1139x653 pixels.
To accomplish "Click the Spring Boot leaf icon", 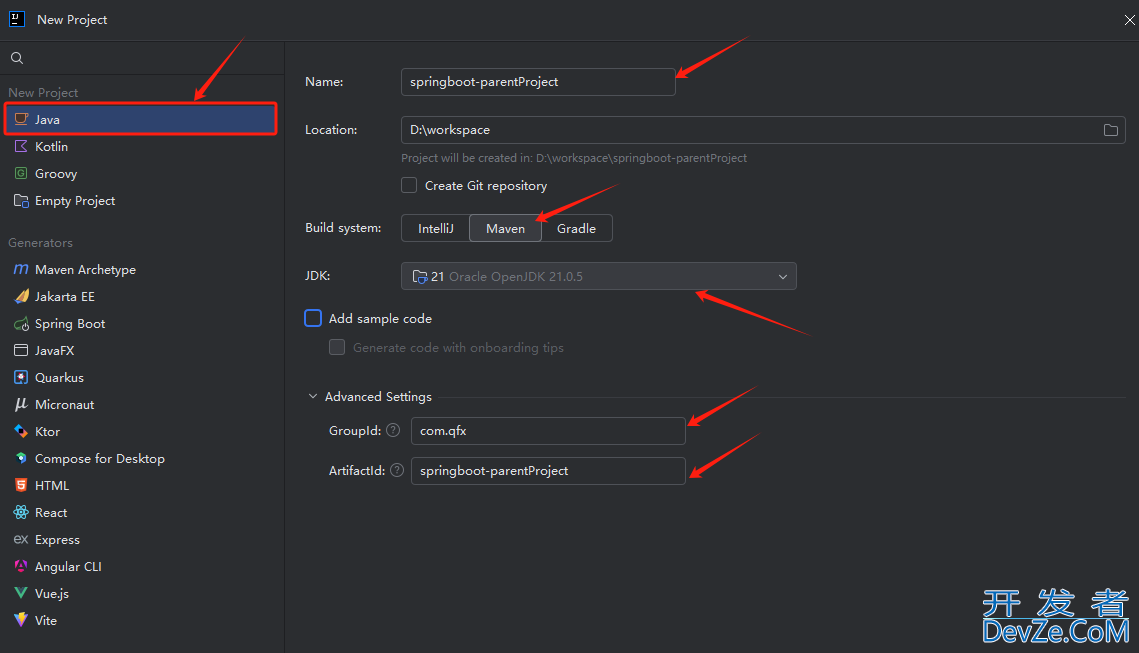I will pyautogui.click(x=21, y=324).
